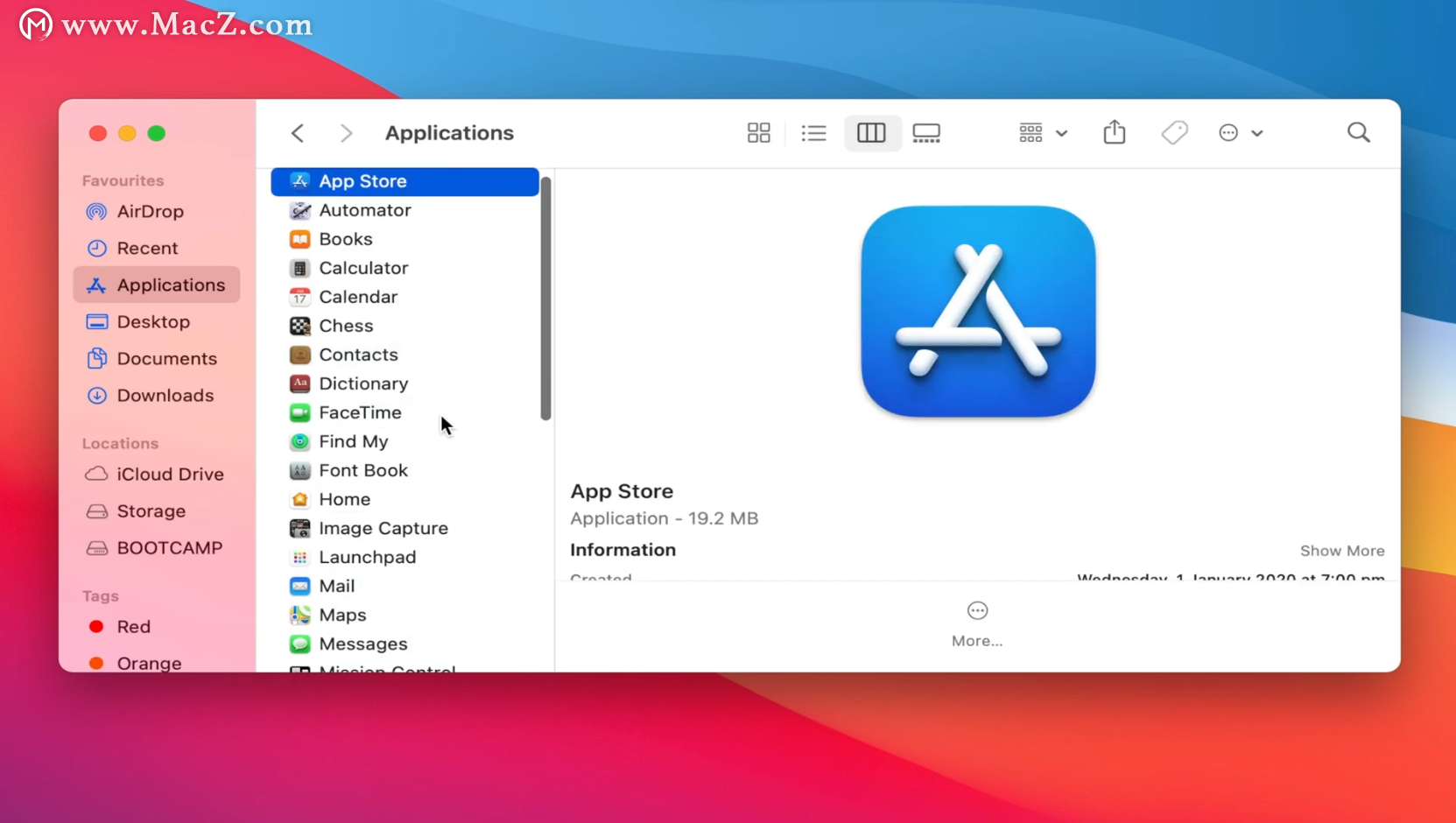
Task: Click the Applications window title
Action: 449,133
